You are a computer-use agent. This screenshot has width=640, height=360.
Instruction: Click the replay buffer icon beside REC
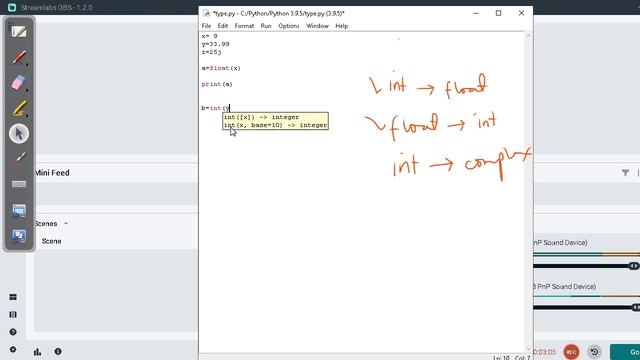(x=594, y=351)
